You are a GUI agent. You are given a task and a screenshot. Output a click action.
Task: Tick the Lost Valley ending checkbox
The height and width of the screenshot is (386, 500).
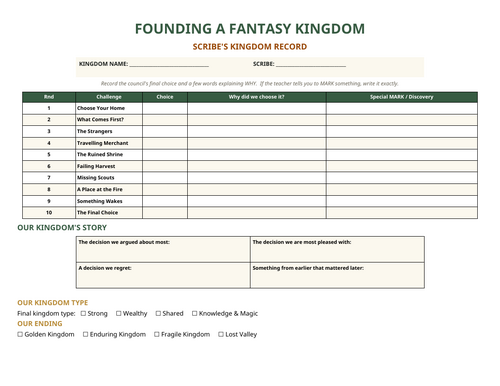(221, 334)
